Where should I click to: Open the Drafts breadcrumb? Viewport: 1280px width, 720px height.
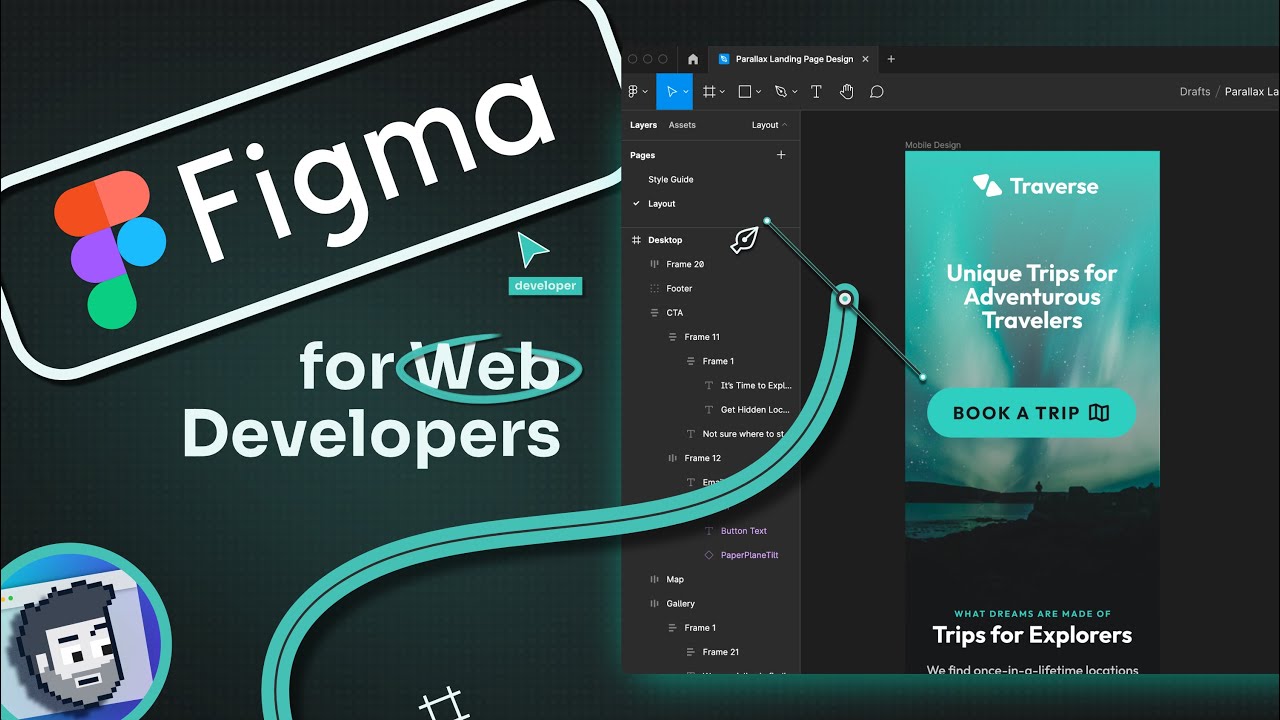coord(1195,91)
